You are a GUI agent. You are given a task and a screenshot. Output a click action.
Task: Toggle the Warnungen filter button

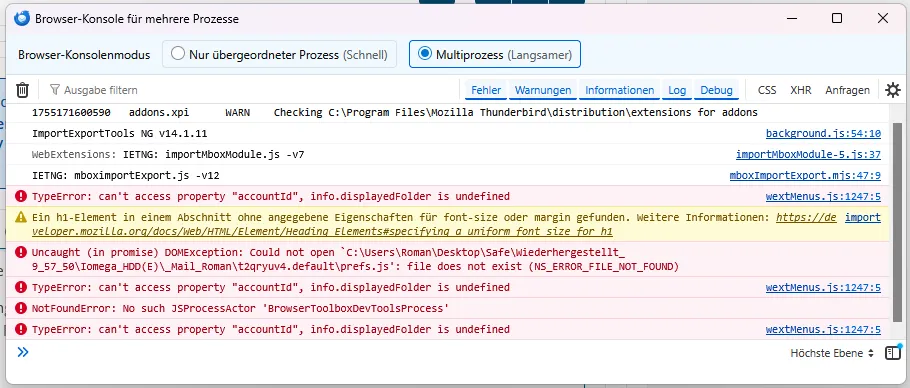point(543,90)
